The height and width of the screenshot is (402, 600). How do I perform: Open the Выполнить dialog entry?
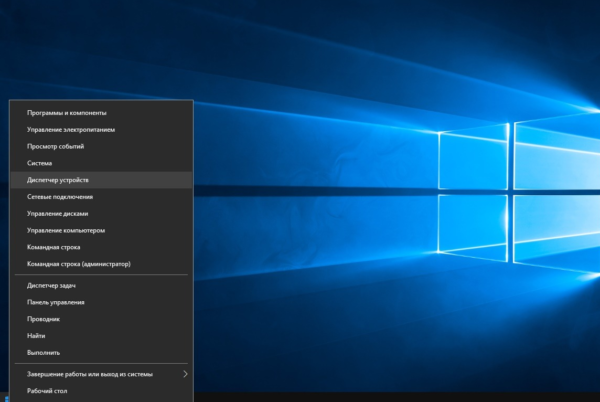pyautogui.click(x=101, y=353)
